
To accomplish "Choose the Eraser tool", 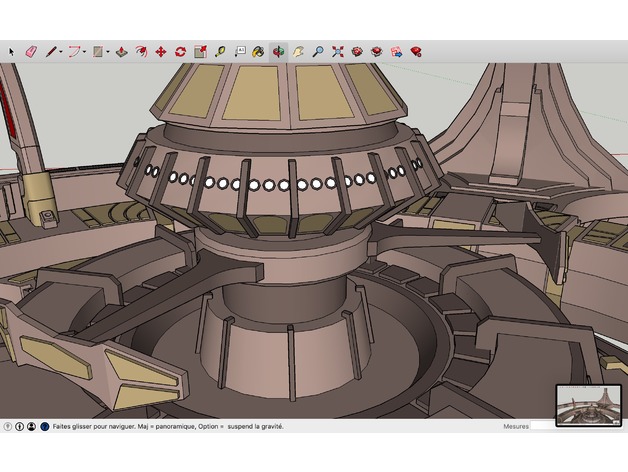I will click(31, 51).
